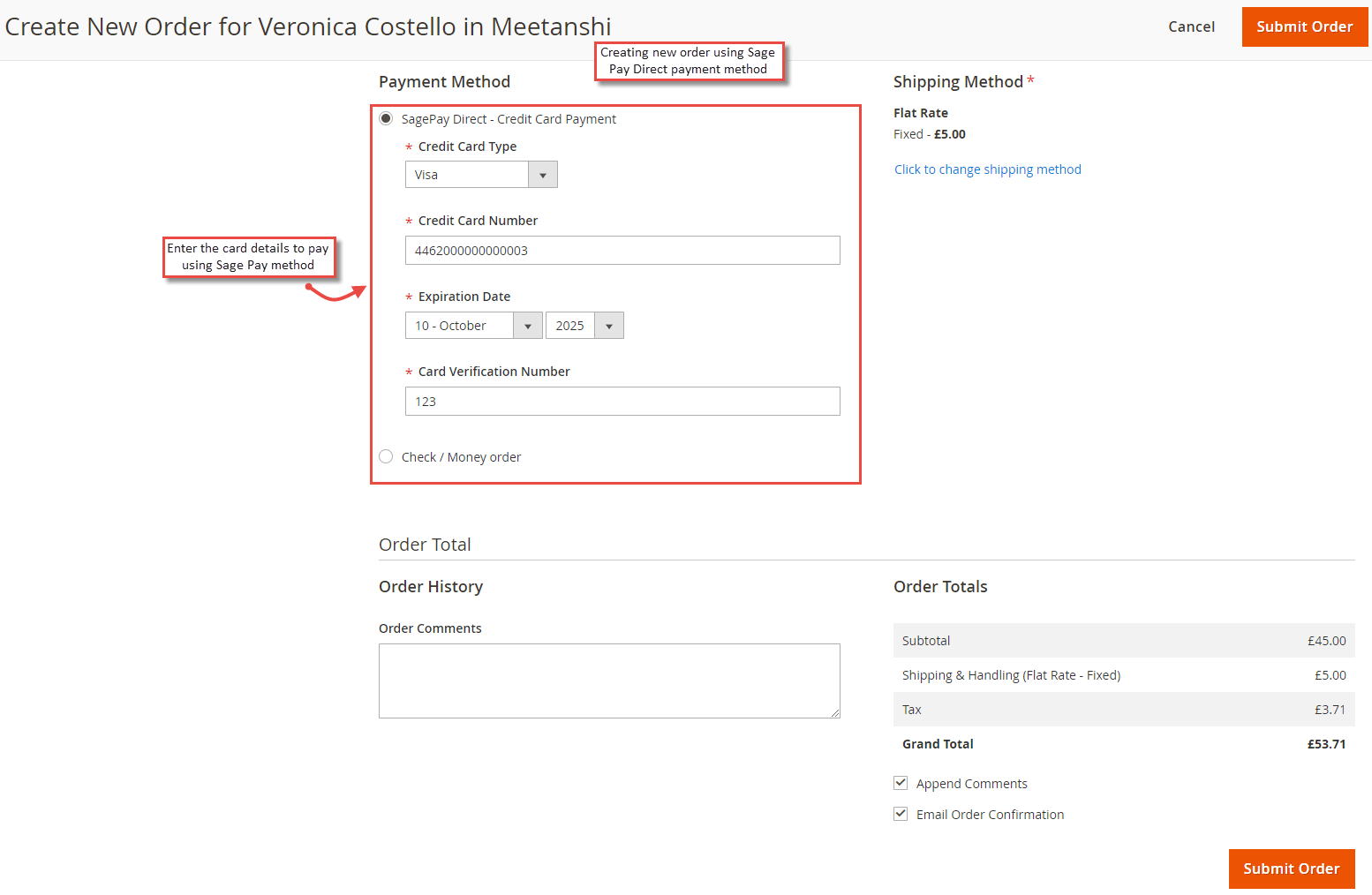This screenshot has height=895, width=1372.
Task: Select Check / Money order radio option
Action: tap(386, 456)
